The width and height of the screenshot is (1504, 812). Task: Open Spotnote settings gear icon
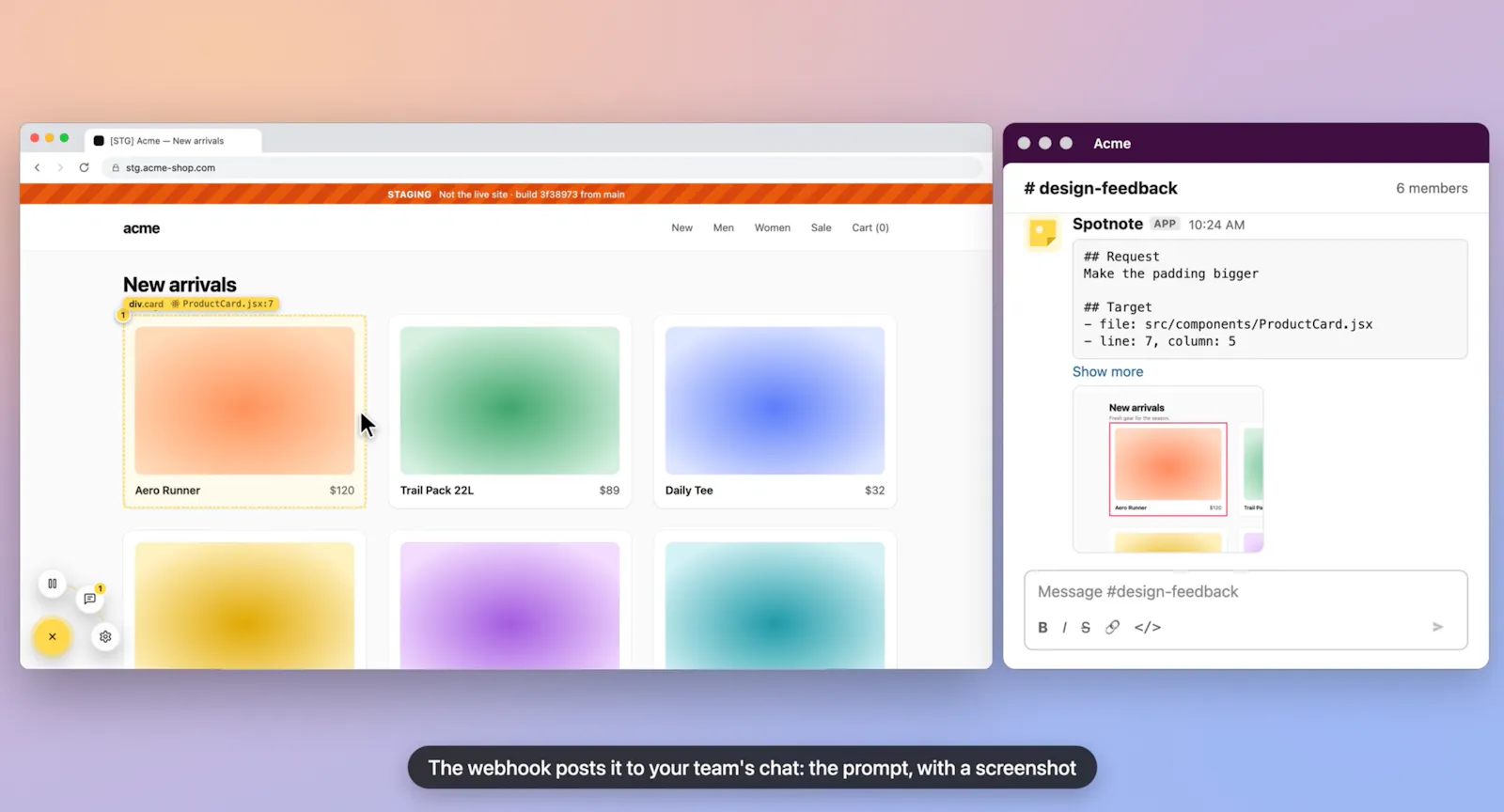tap(105, 636)
